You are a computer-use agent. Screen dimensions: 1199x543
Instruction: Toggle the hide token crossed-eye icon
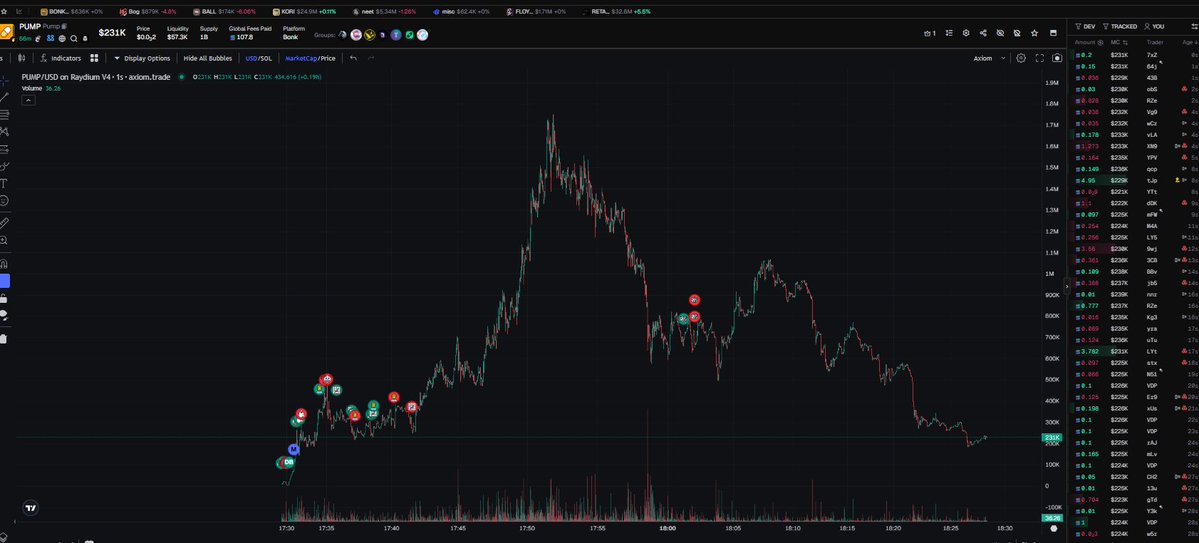(1000, 33)
